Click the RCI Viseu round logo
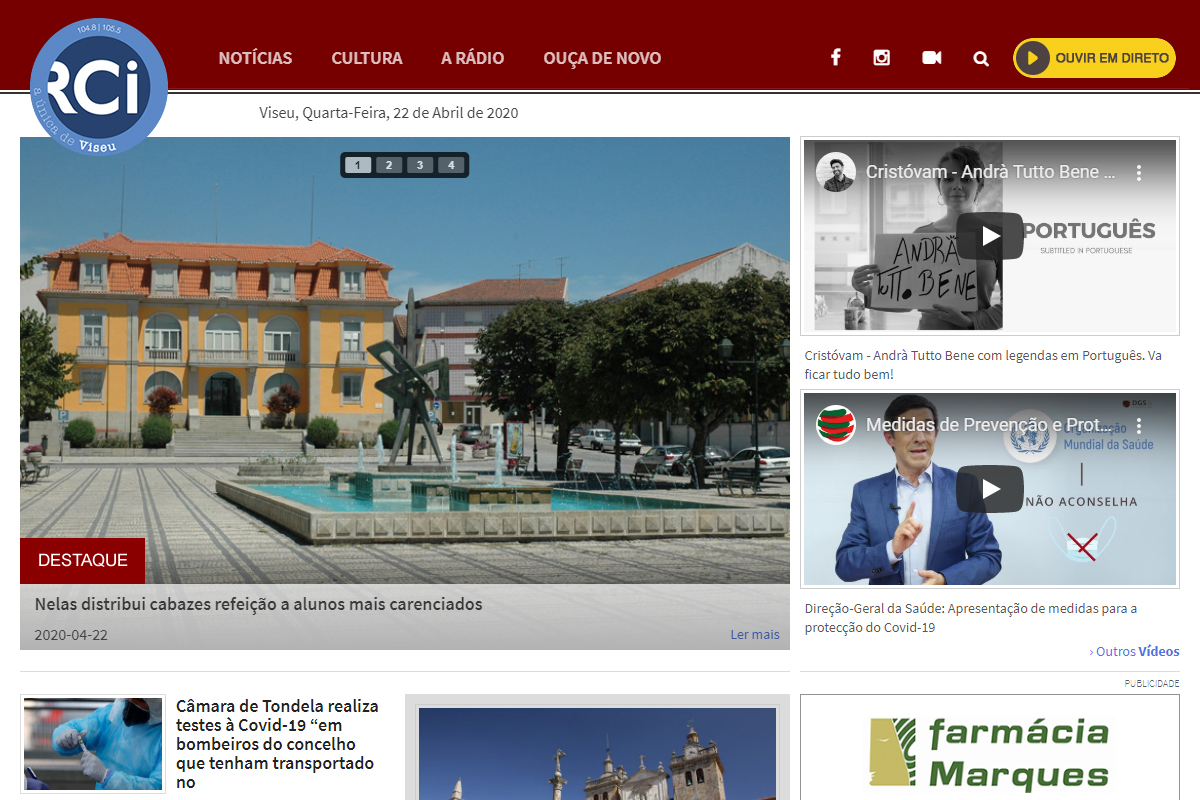This screenshot has height=800, width=1200. [x=98, y=87]
